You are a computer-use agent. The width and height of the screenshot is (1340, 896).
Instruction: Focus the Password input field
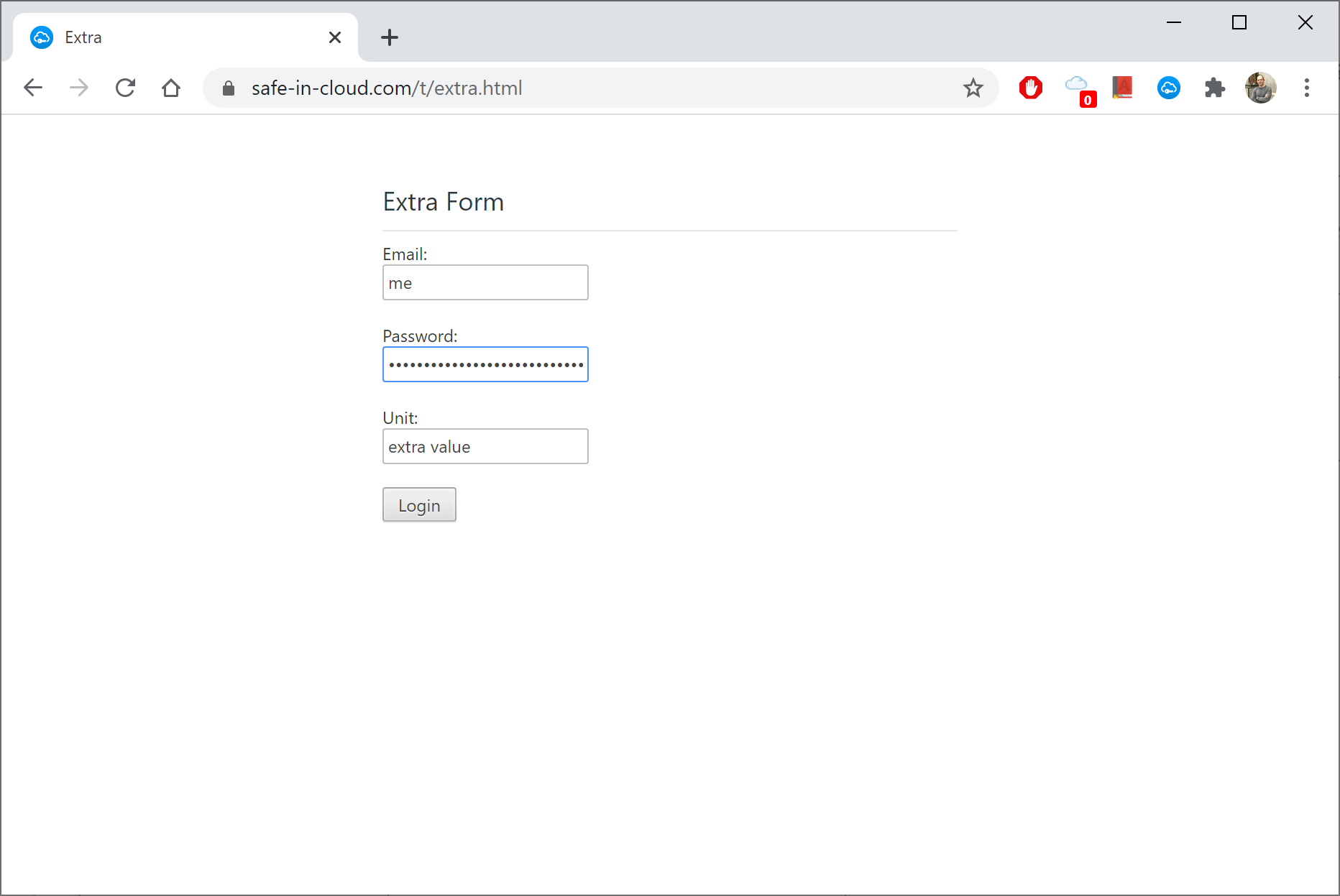point(485,364)
